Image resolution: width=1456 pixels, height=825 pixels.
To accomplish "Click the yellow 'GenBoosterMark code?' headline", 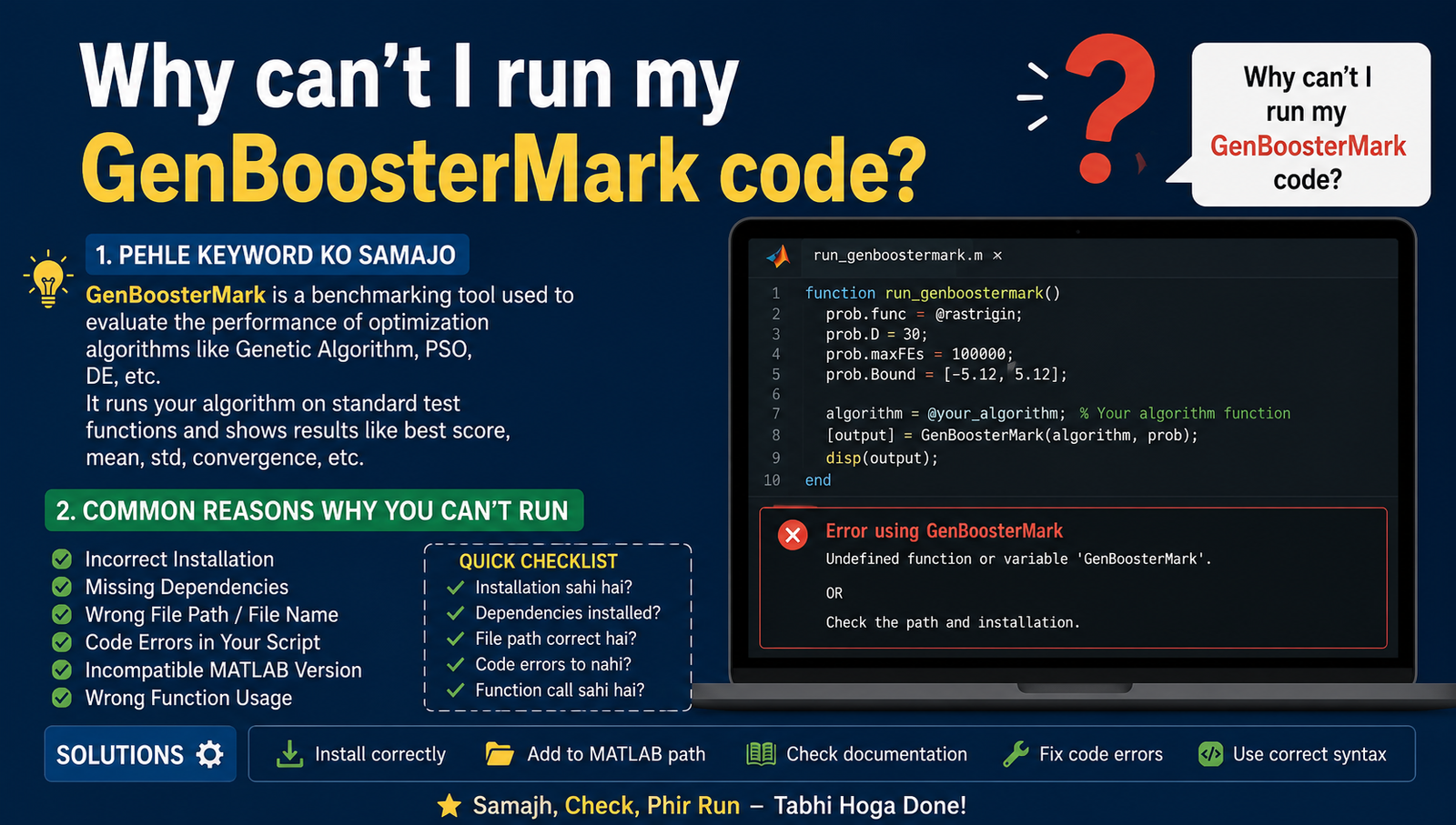I will pyautogui.click(x=503, y=169).
